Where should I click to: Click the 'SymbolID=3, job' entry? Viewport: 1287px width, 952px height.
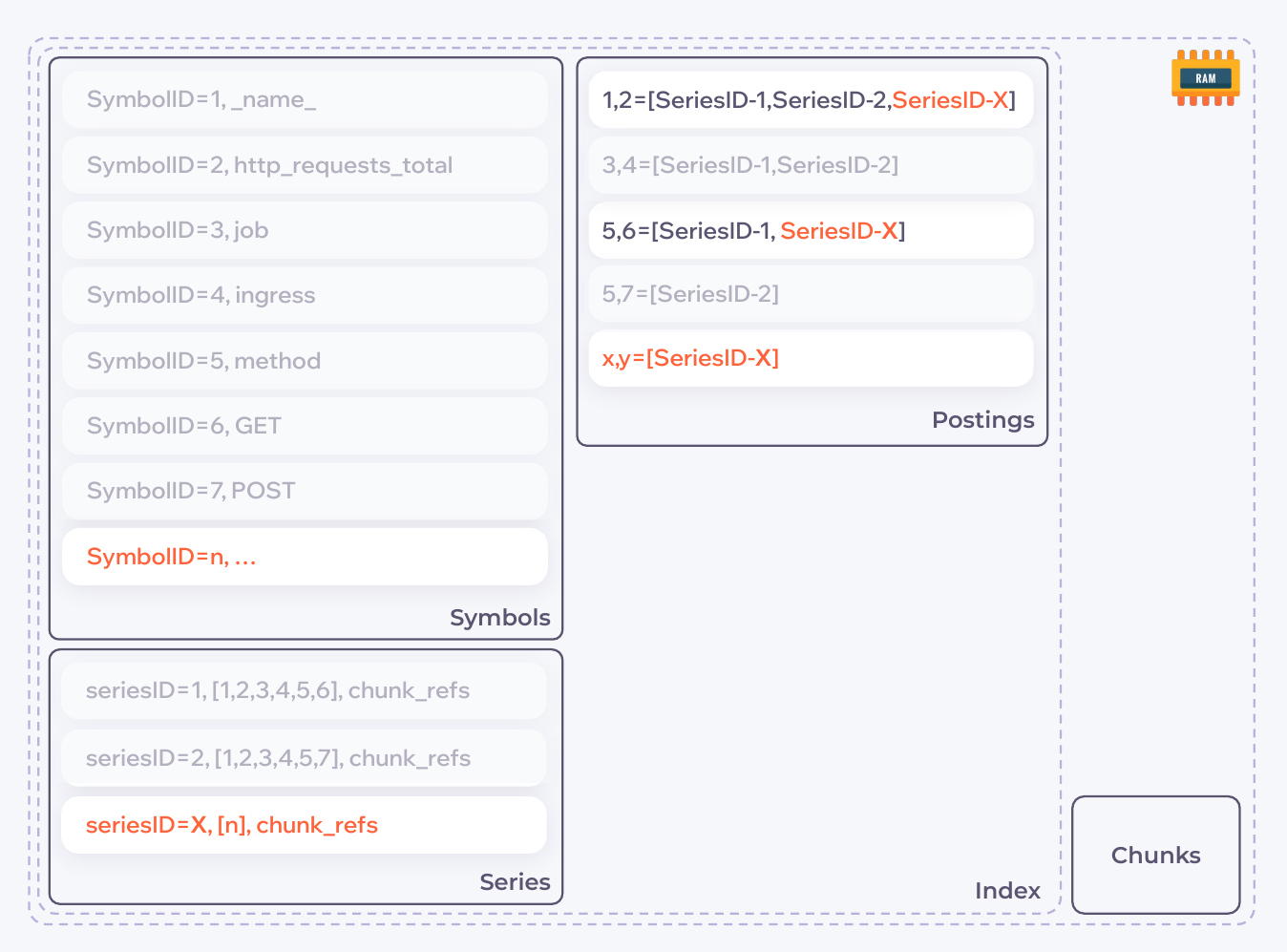[x=305, y=230]
